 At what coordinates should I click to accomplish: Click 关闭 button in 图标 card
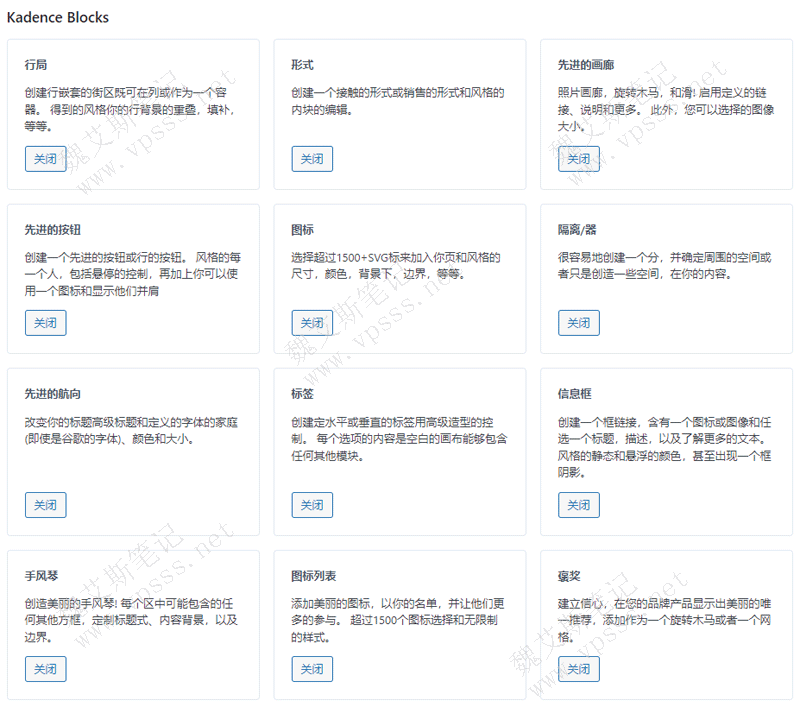312,323
